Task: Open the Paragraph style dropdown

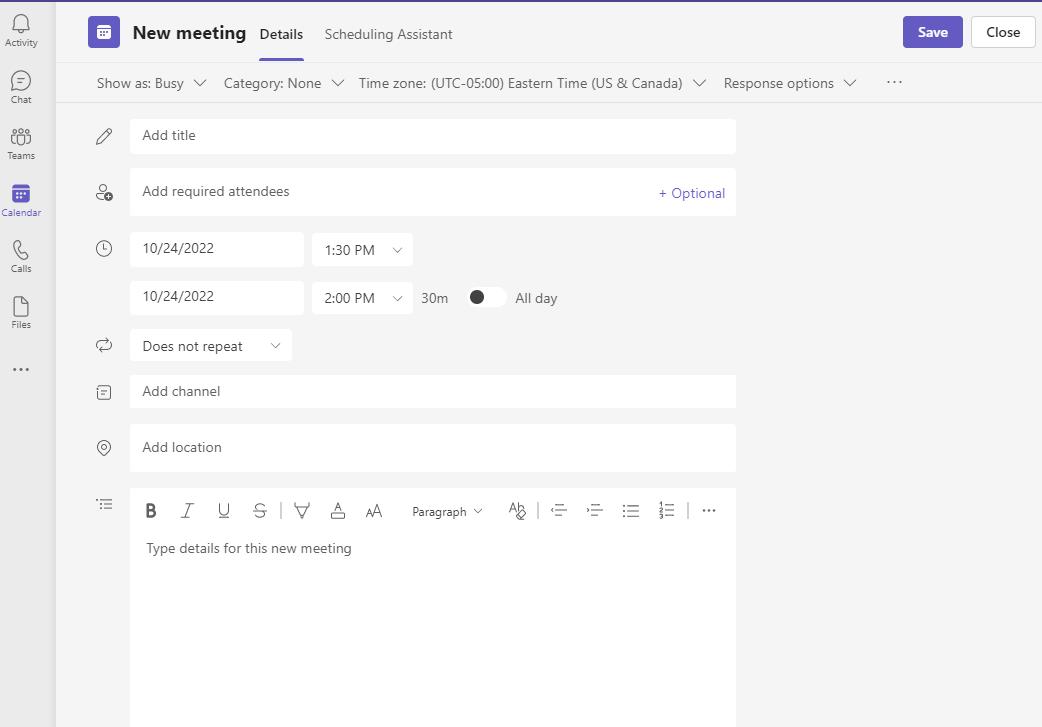Action: pyautogui.click(x=447, y=511)
